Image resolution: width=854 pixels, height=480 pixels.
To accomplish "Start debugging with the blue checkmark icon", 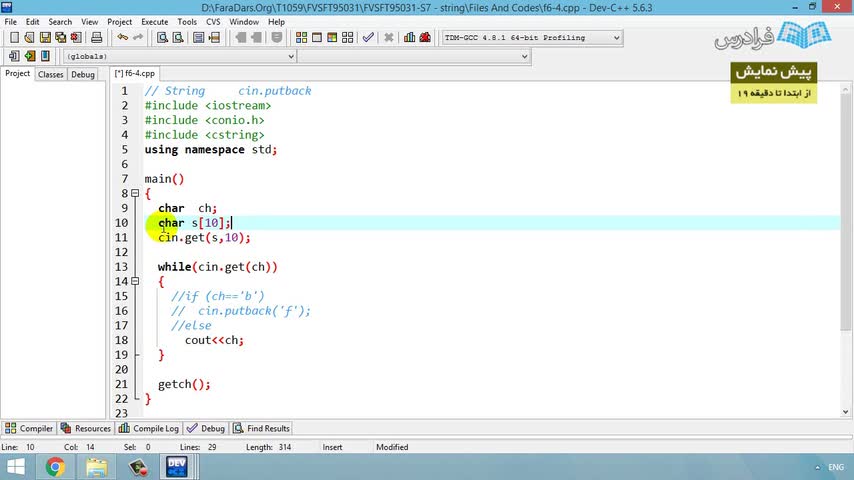I will point(368,38).
